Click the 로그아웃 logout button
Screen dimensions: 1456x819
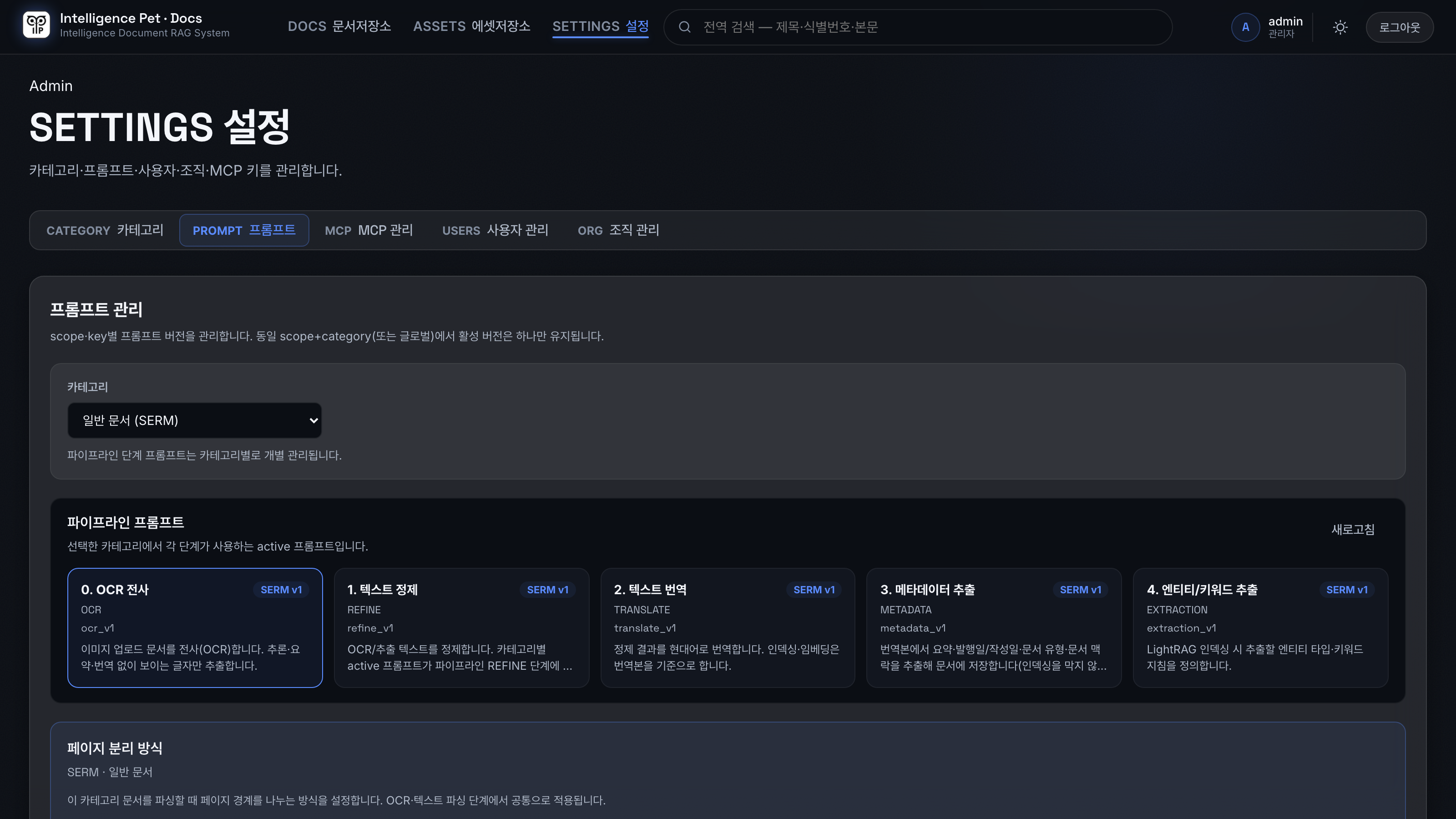click(1400, 27)
